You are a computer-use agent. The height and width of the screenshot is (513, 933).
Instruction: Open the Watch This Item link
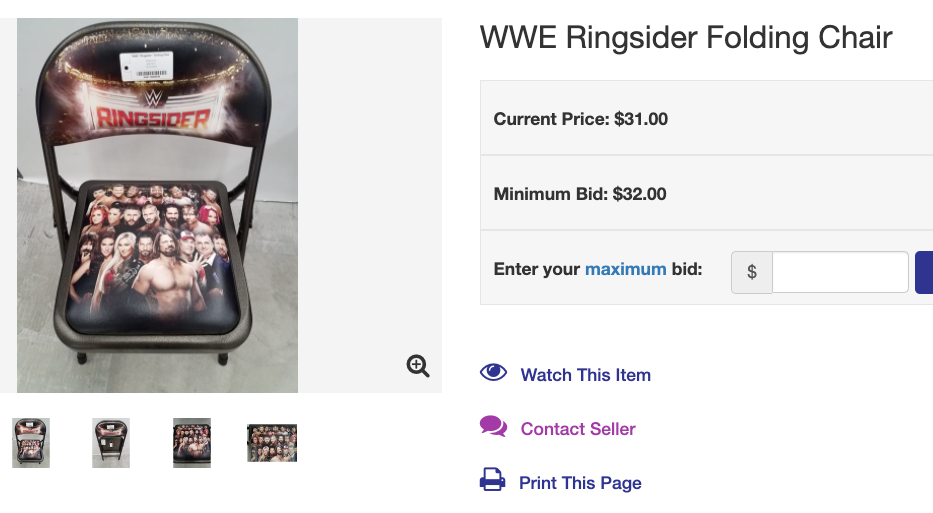coord(586,375)
